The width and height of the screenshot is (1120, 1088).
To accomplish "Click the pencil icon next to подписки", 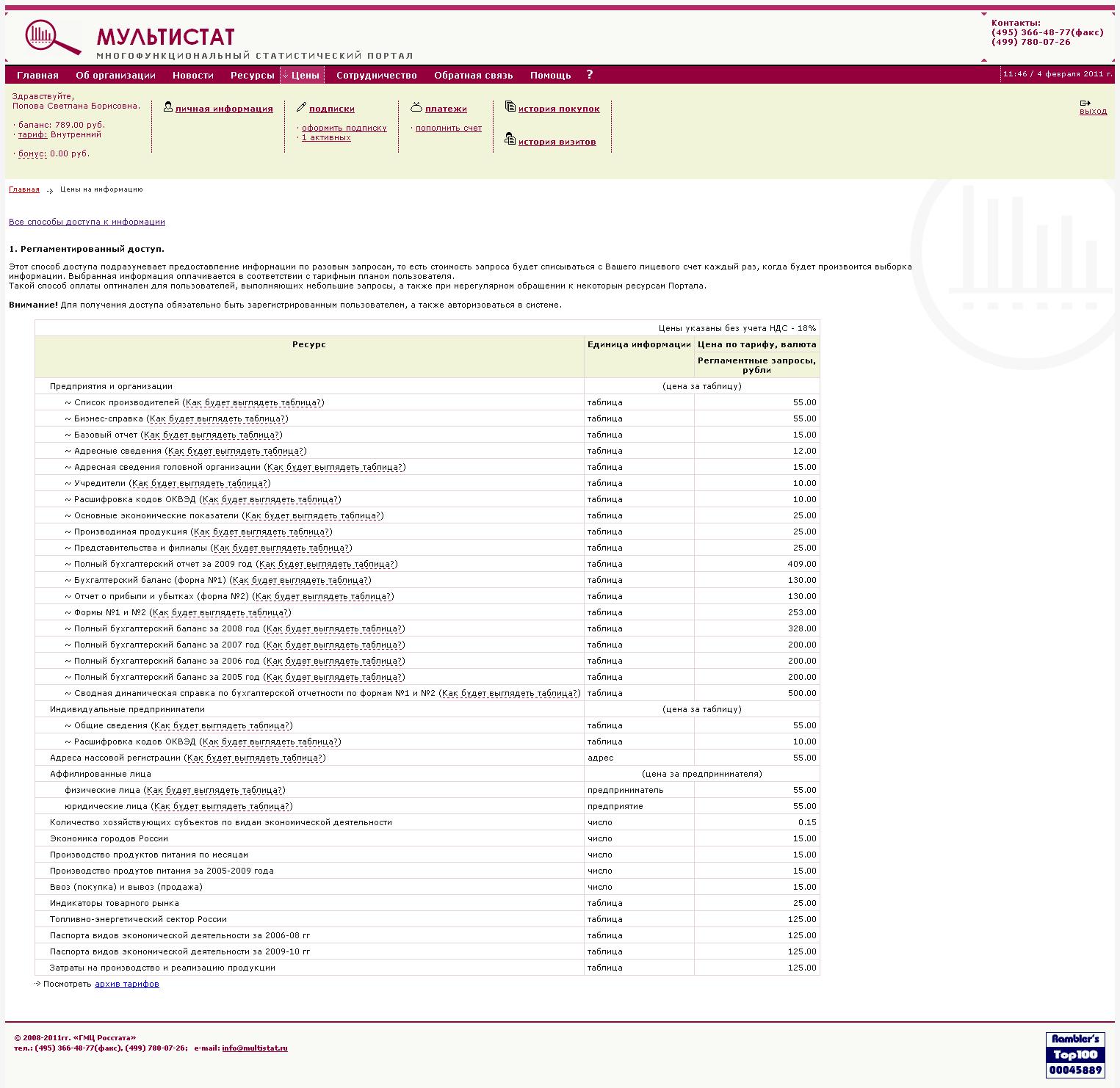I will pyautogui.click(x=301, y=107).
